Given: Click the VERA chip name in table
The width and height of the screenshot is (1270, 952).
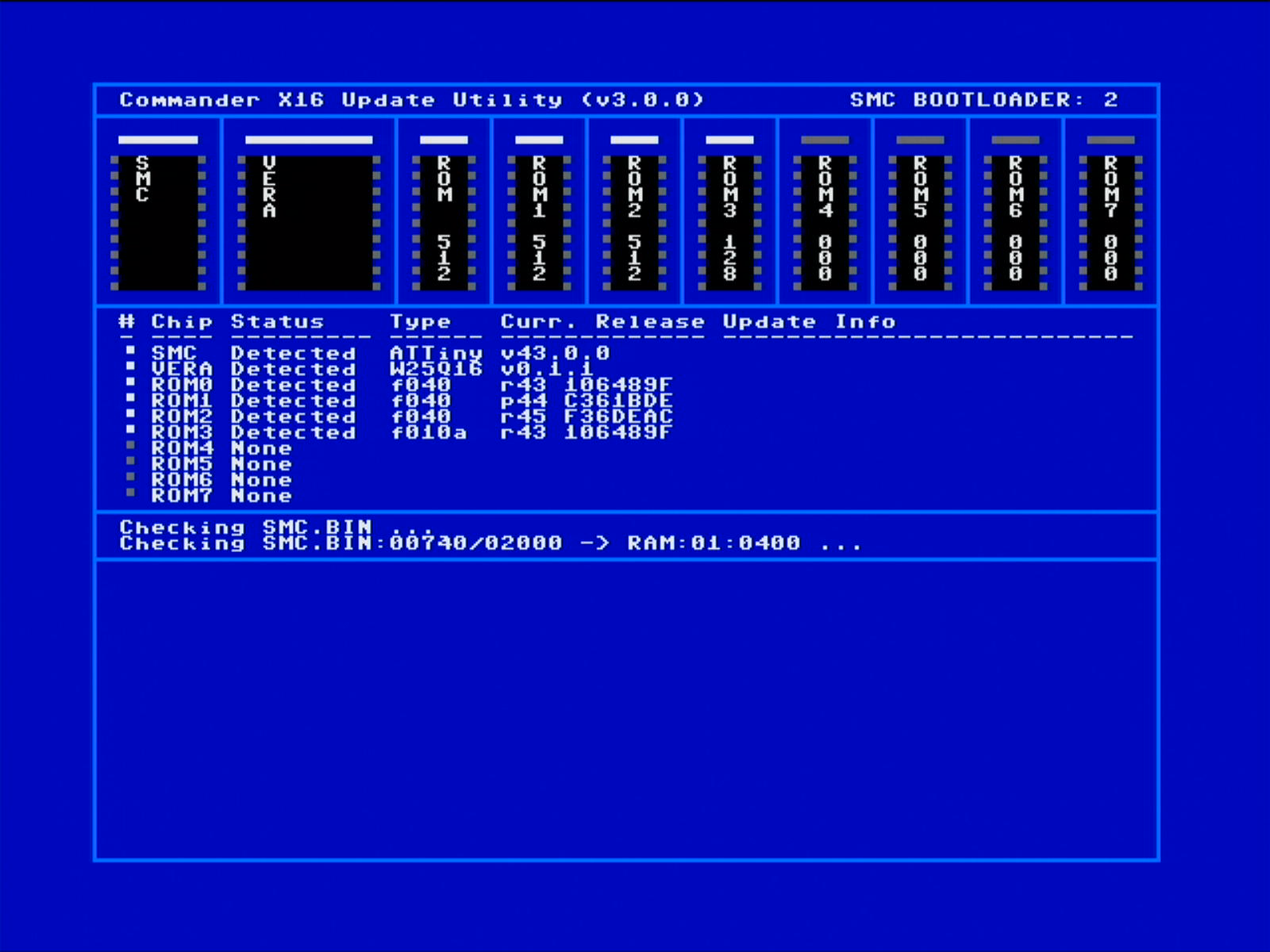Looking at the screenshot, I should (x=182, y=369).
